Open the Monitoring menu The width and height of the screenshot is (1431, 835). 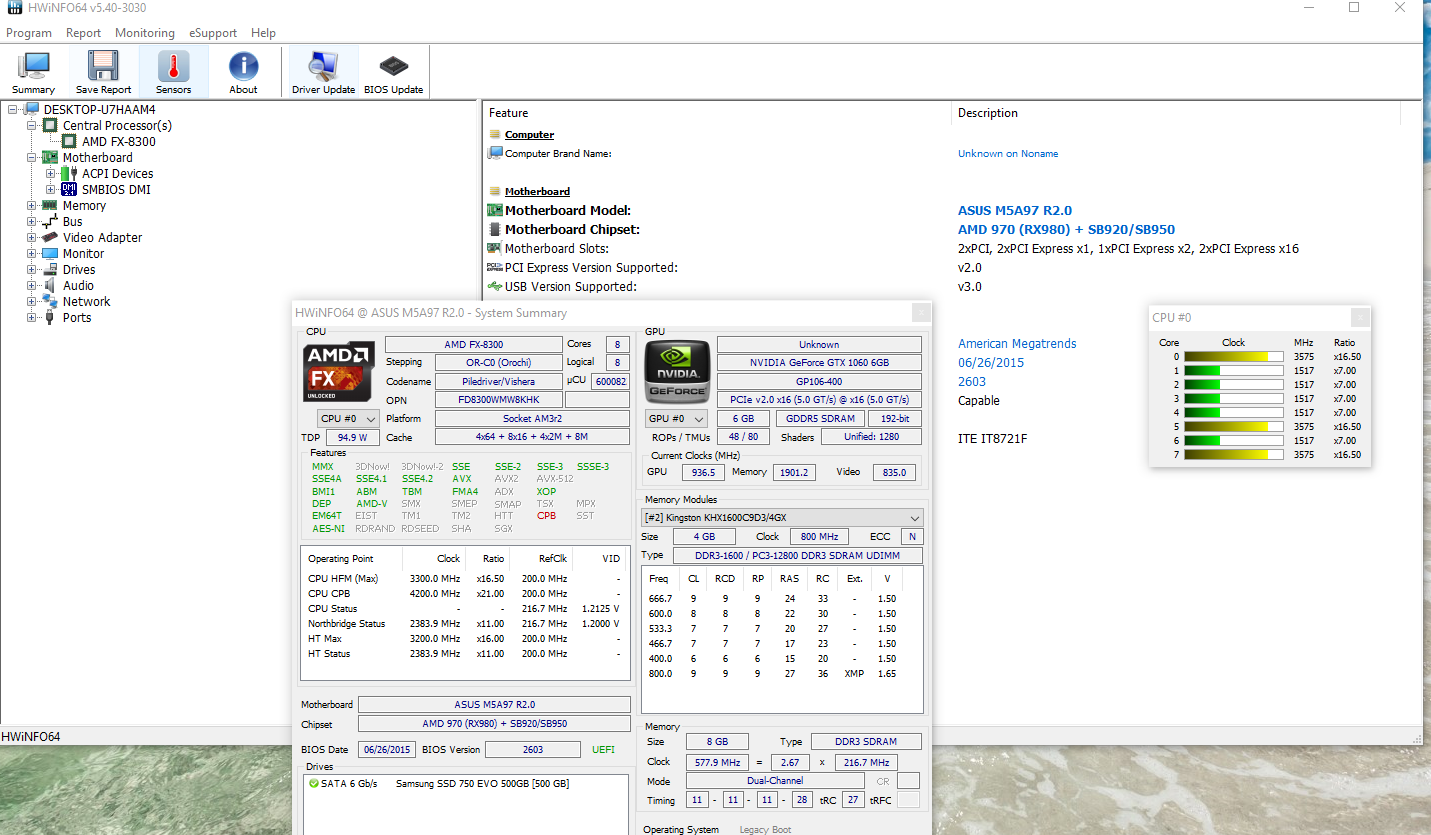pyautogui.click(x=144, y=33)
